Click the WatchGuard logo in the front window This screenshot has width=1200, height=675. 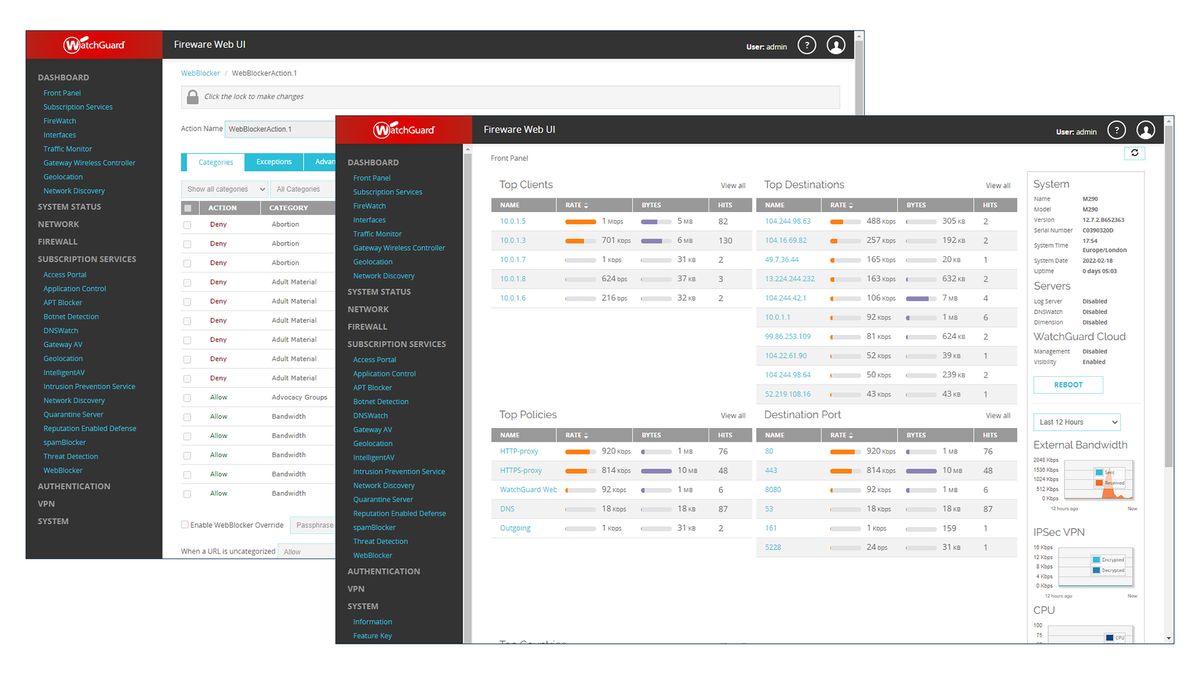(405, 130)
